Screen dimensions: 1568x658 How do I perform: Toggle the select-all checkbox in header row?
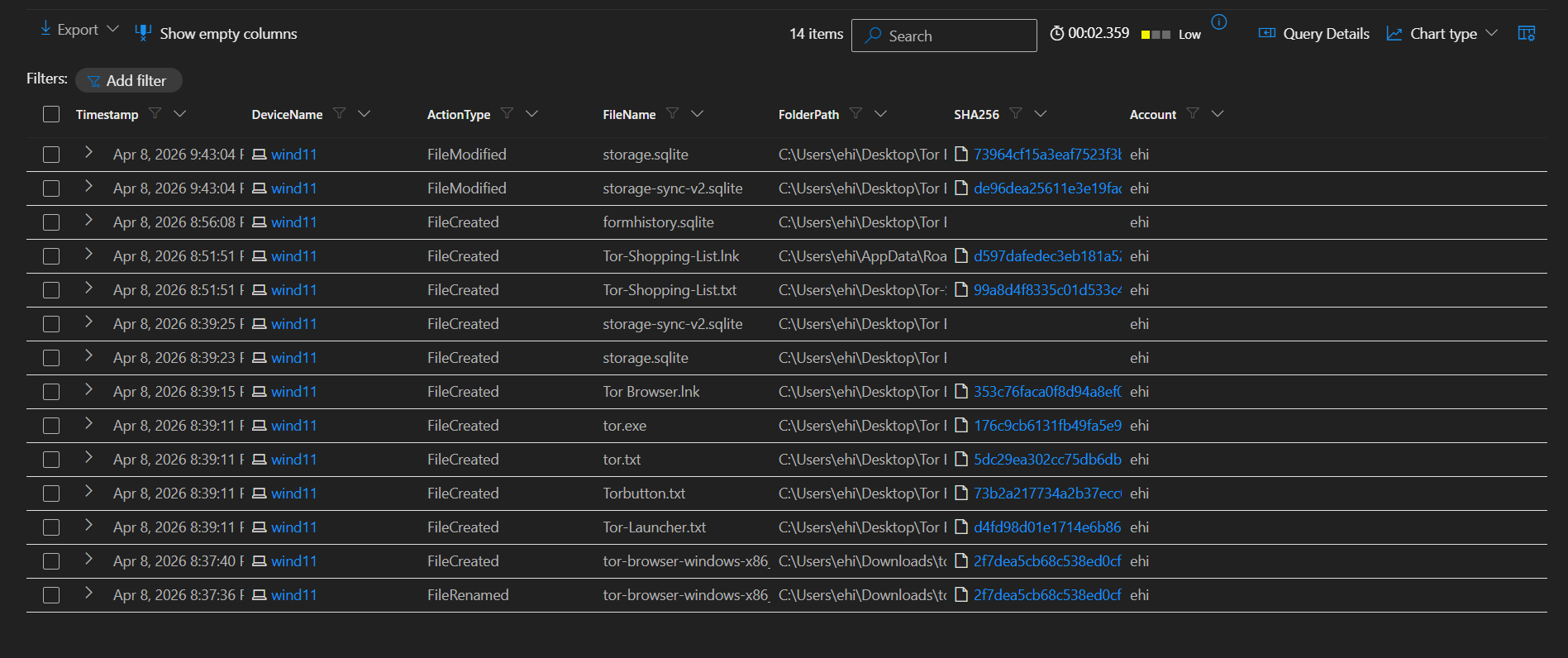tap(51, 114)
